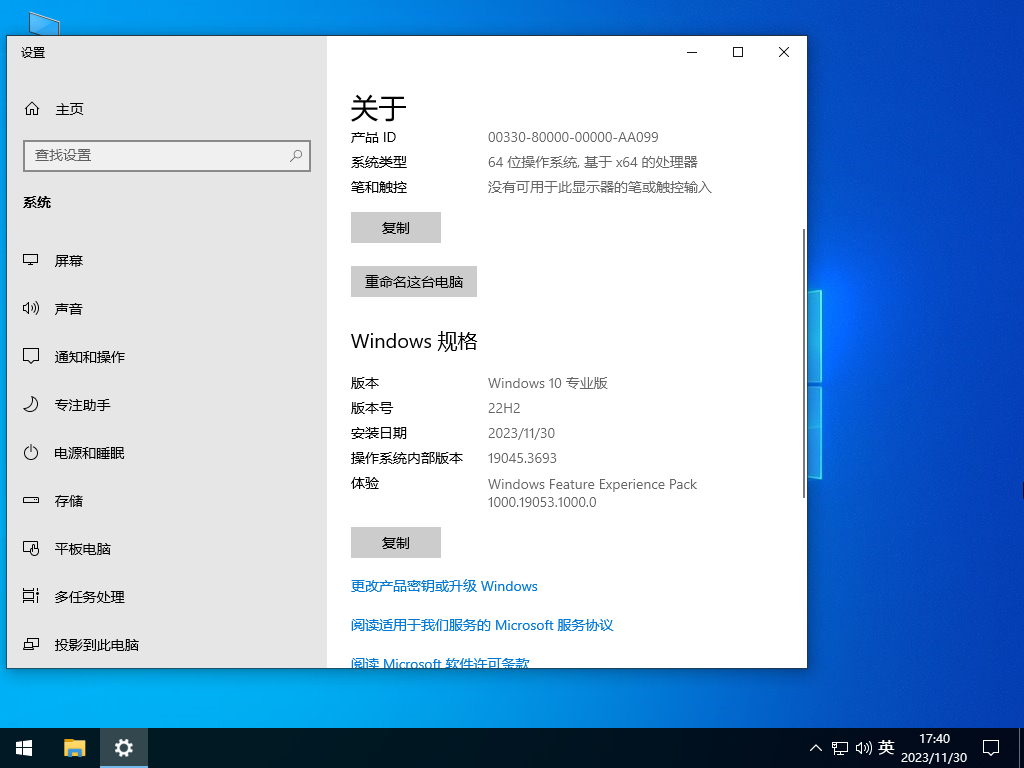Return to Settings home page
1024x768 pixels.
[x=60, y=108]
